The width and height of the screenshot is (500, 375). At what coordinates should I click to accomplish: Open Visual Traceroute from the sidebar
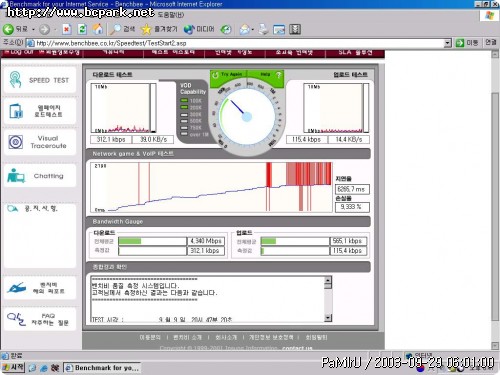(x=40, y=142)
